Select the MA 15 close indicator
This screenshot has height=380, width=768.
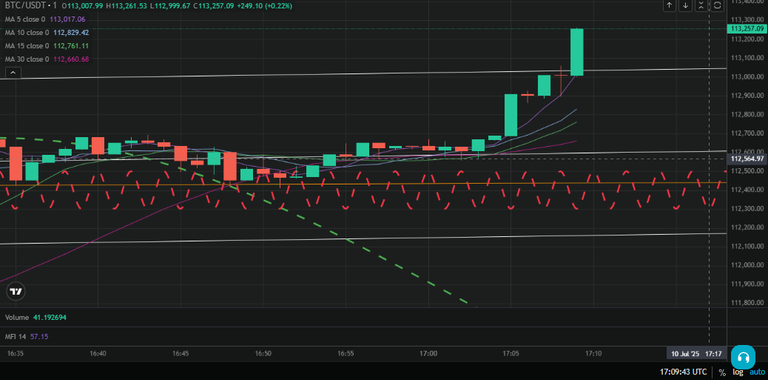point(27,46)
